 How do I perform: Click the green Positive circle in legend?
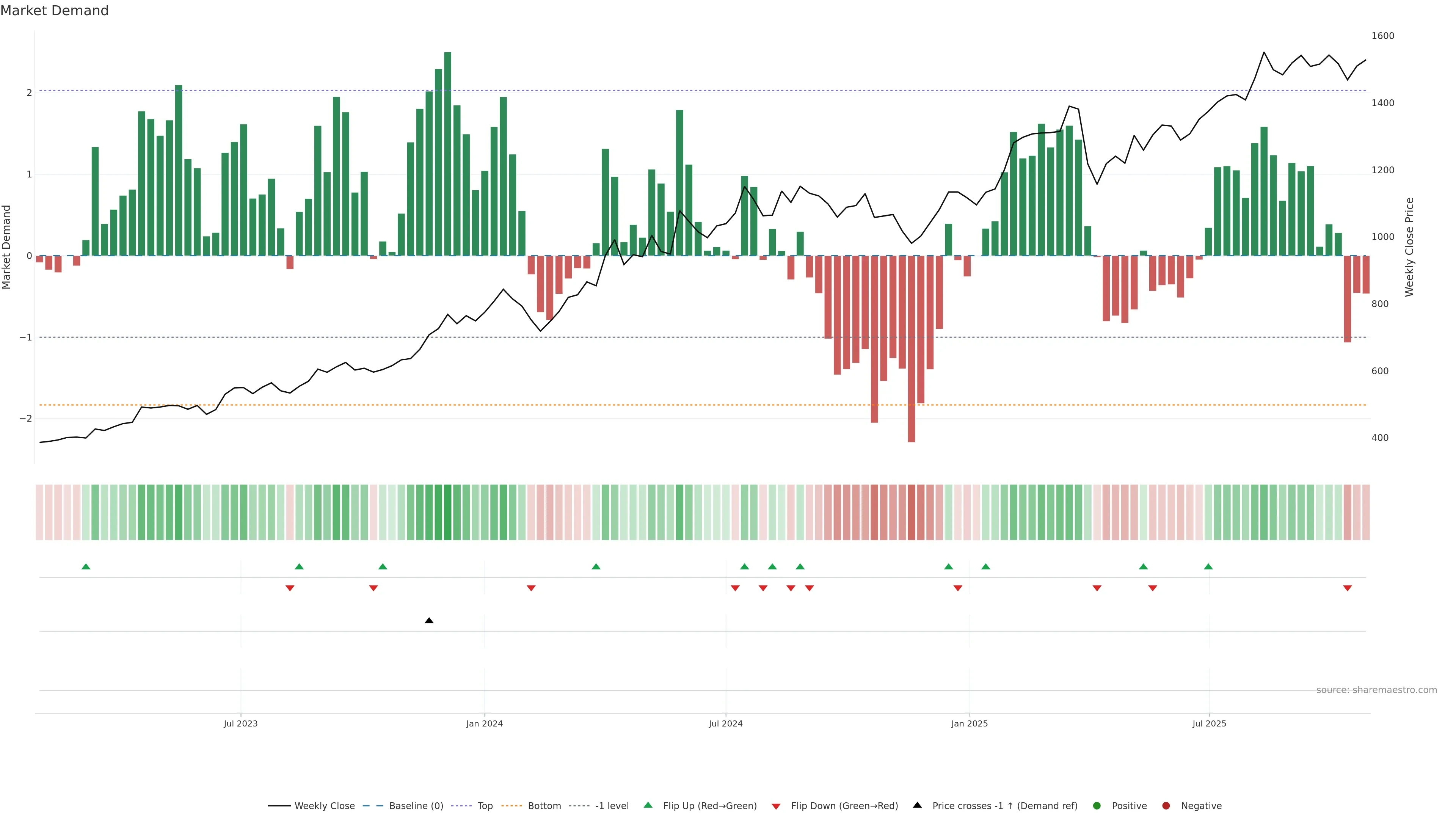click(1097, 806)
